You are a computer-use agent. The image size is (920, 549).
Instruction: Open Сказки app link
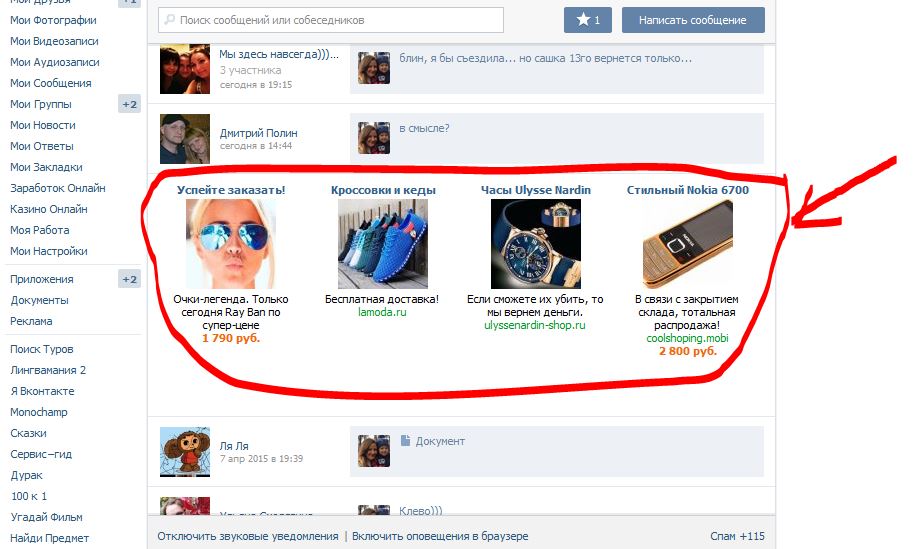coord(28,433)
